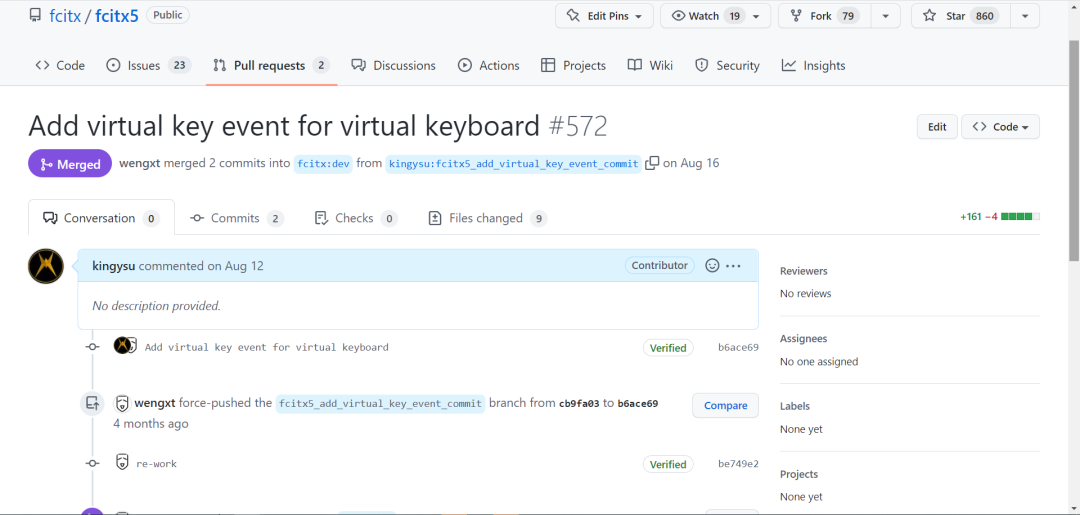The width and height of the screenshot is (1080, 515).
Task: Open wengxt's profile in the merge line
Action: click(140, 163)
